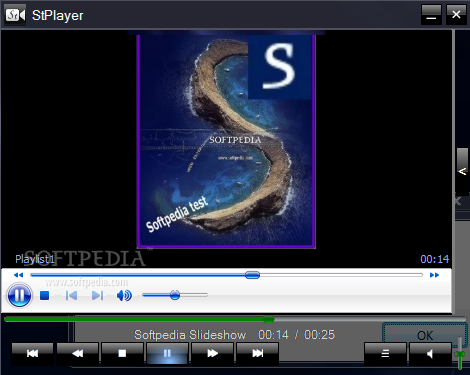This screenshot has width=470, height=375.
Task: Click the Playlist1 label
Action: click(x=35, y=259)
